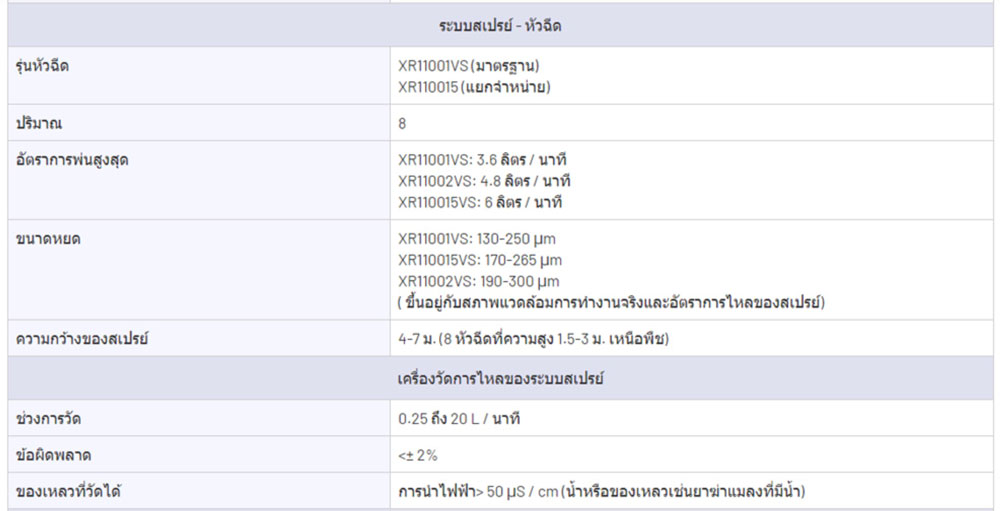Click XR11001VS (มาตรฐาน) nozzle model text

(469, 66)
